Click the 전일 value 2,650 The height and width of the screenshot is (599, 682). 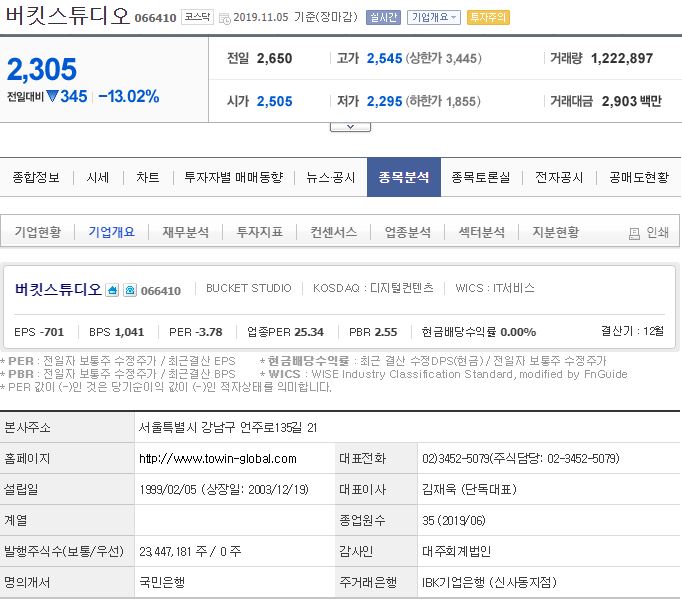point(274,58)
